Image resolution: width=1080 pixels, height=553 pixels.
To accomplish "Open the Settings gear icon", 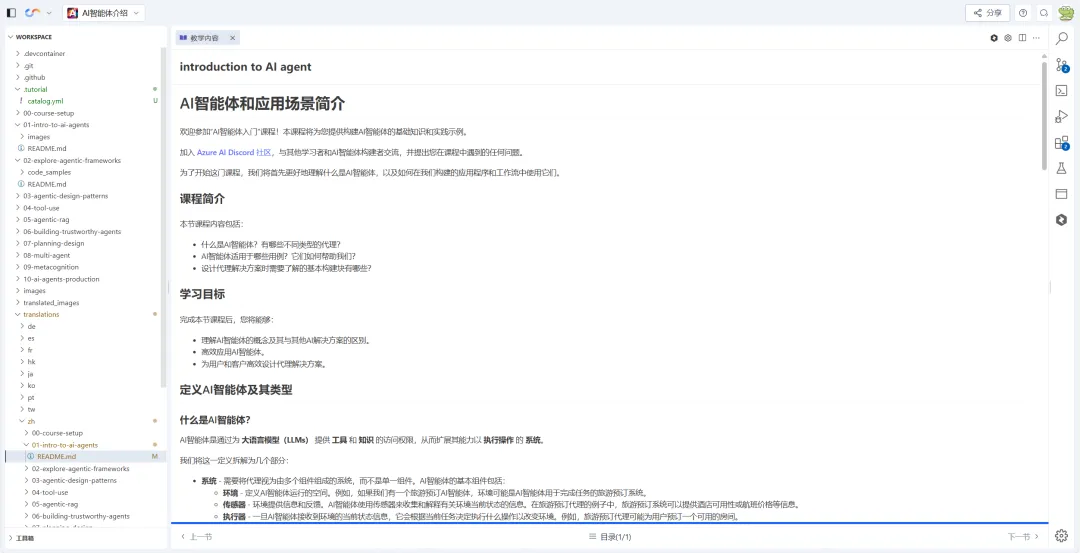I will tap(1061, 535).
